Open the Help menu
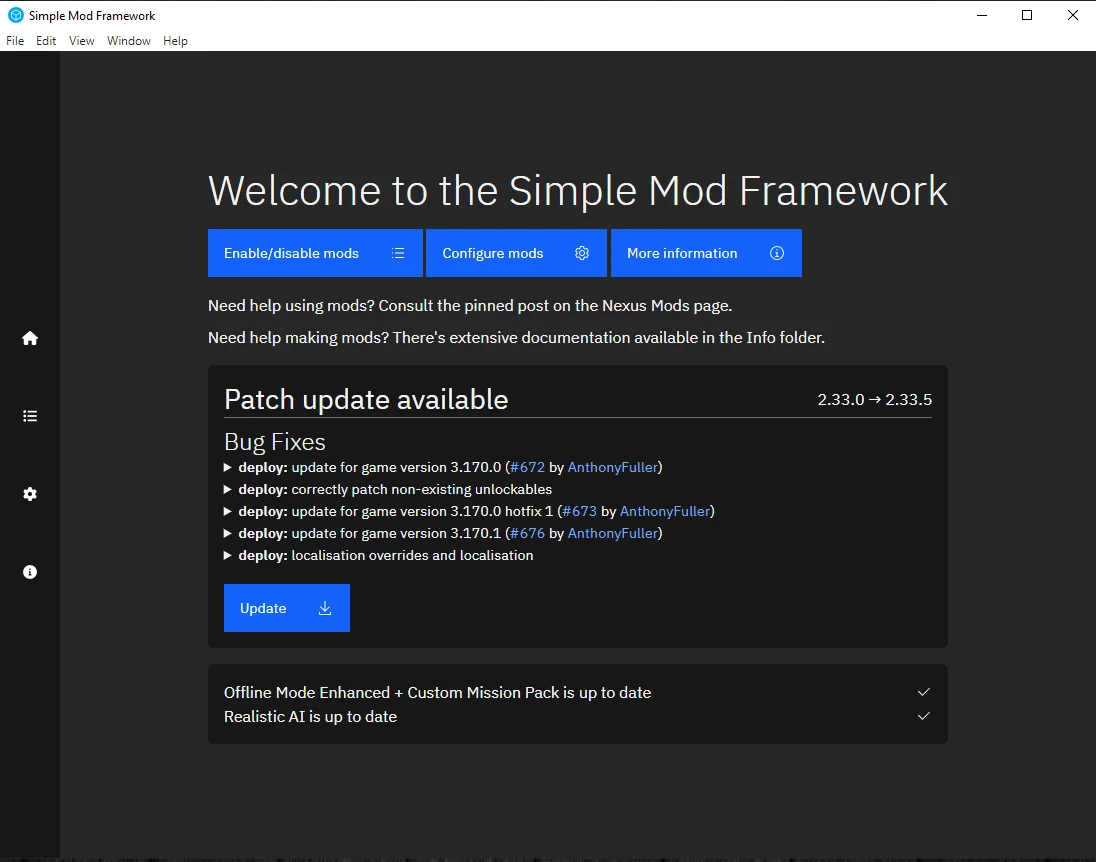The image size is (1096, 862). pyautogui.click(x=175, y=41)
